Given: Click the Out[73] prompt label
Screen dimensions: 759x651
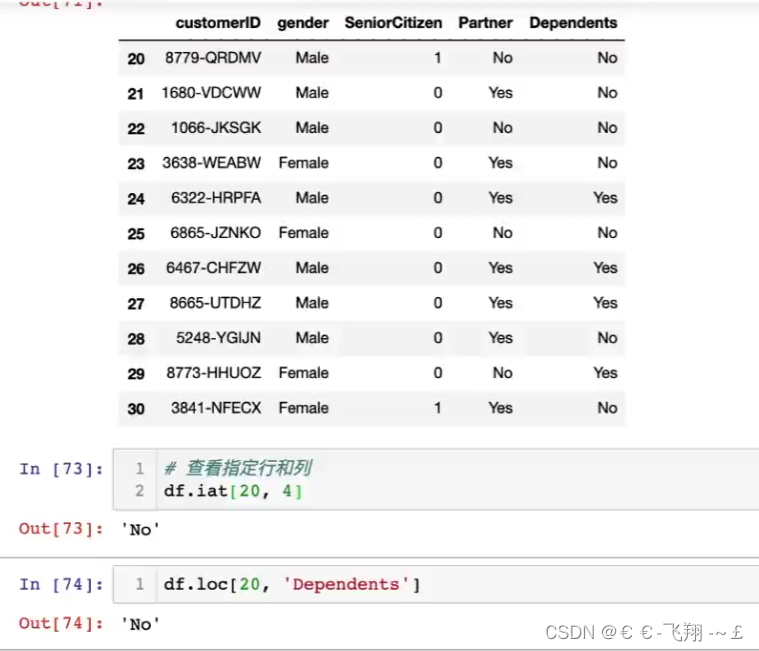Looking at the screenshot, I should (x=61, y=529).
